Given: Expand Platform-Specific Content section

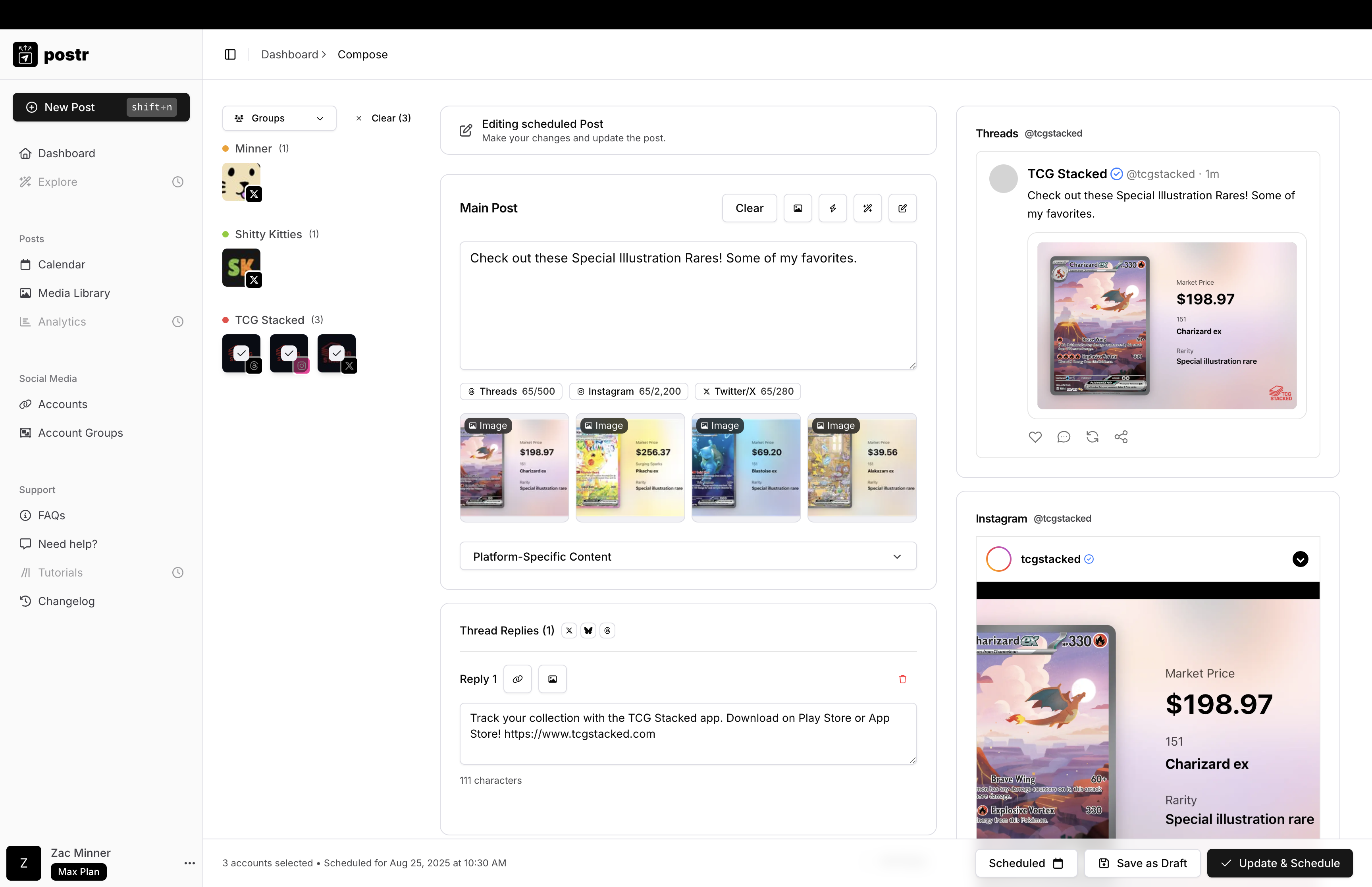Looking at the screenshot, I should coord(688,556).
